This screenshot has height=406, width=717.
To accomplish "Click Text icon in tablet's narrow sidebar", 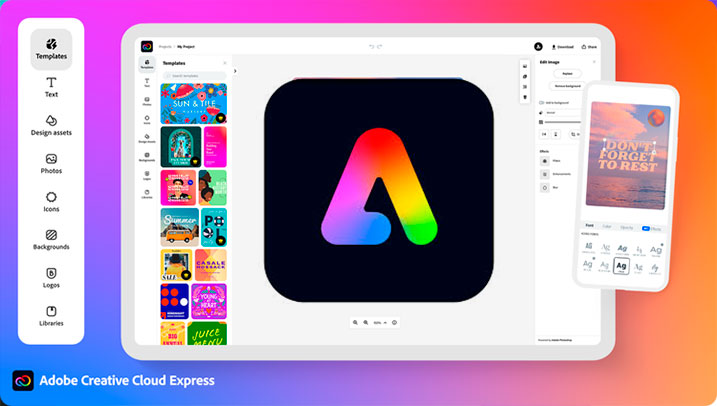I will point(147,83).
